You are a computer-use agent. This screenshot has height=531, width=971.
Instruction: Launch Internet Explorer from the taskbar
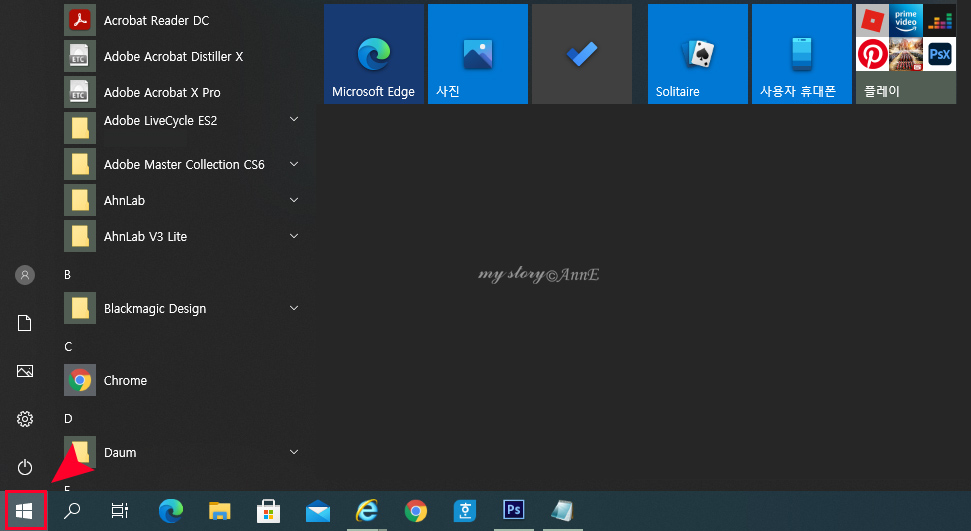point(367,511)
